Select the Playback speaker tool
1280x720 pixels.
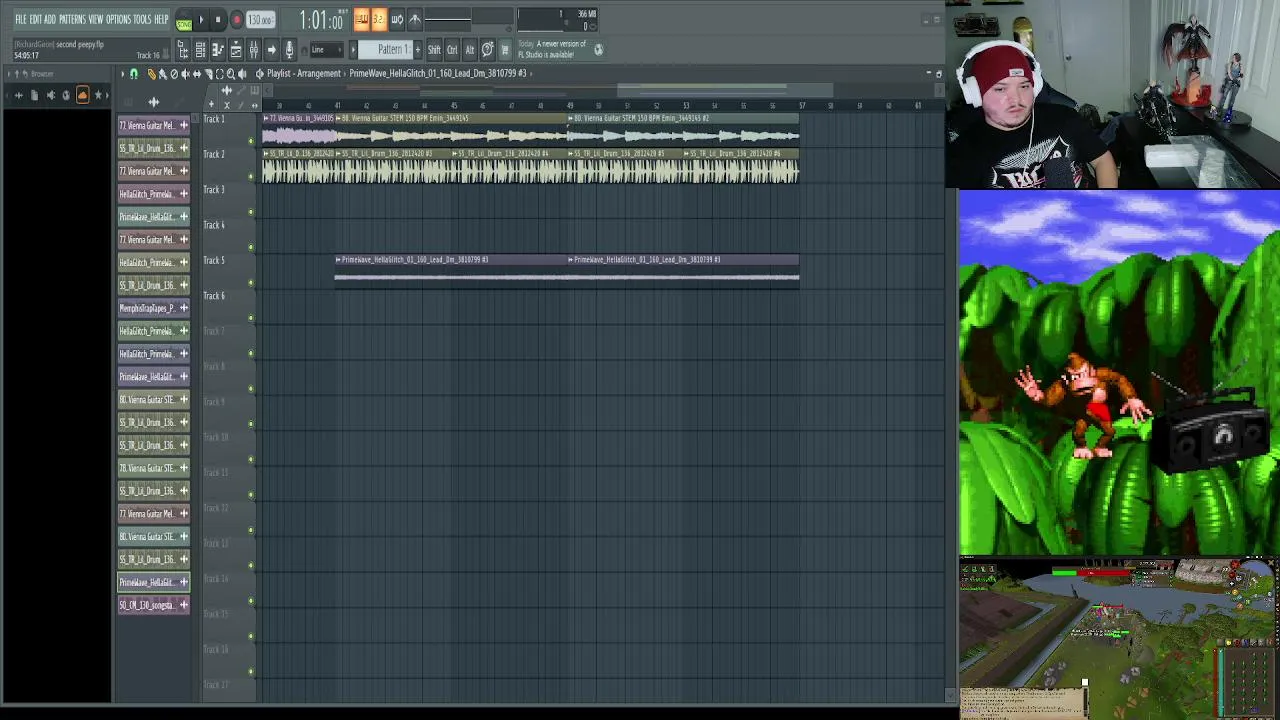pos(242,74)
